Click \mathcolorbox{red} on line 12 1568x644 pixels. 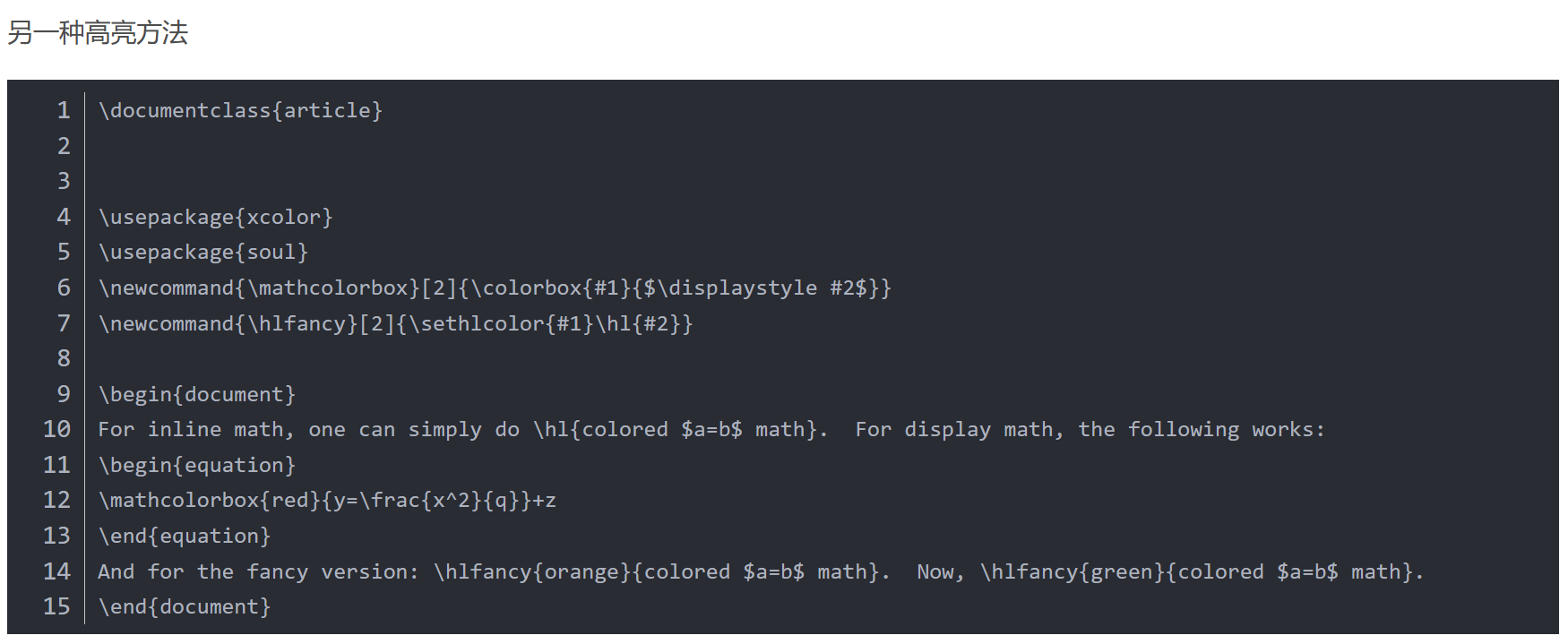[210, 500]
